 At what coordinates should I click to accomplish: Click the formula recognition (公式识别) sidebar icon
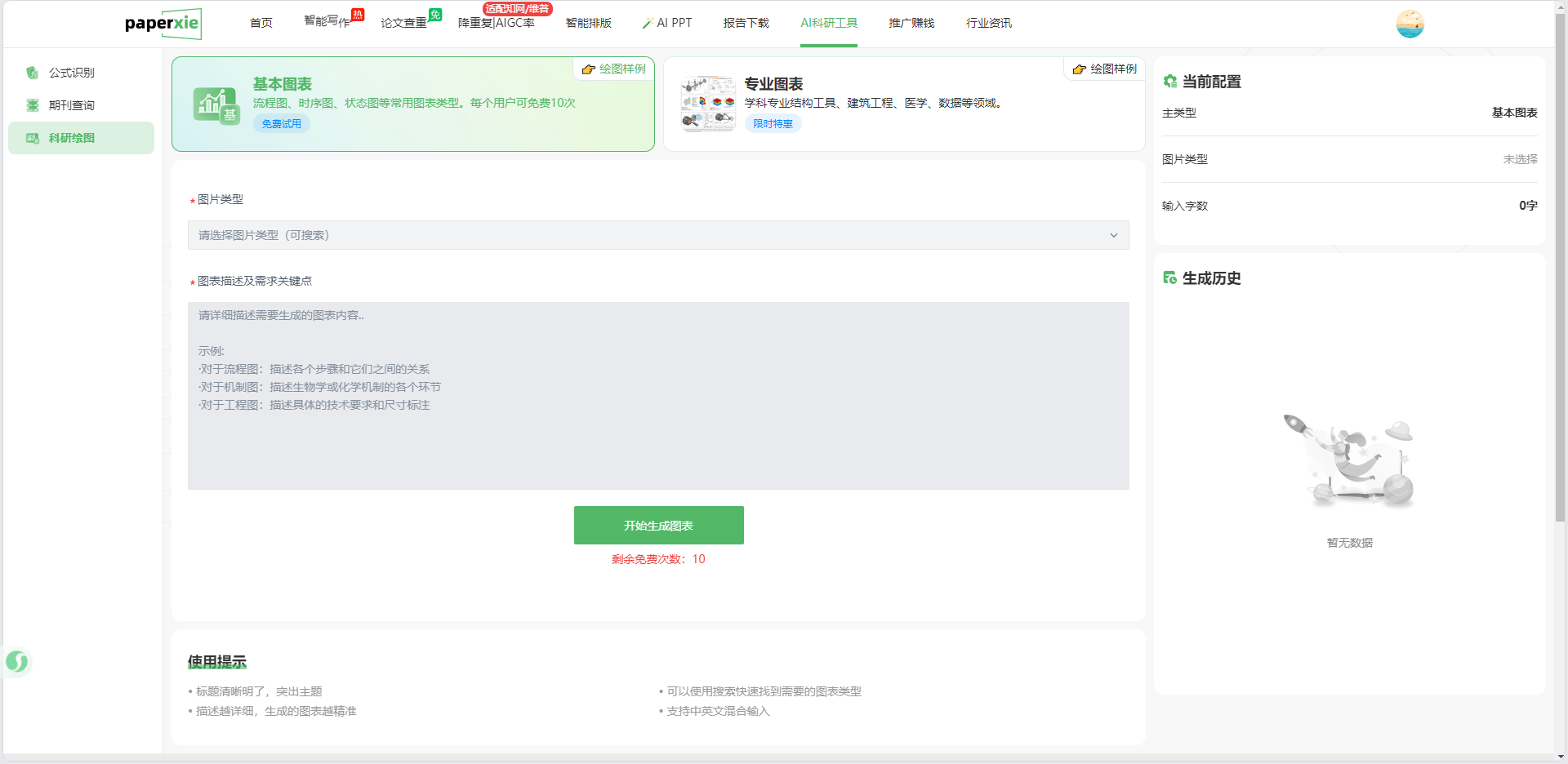(33, 73)
